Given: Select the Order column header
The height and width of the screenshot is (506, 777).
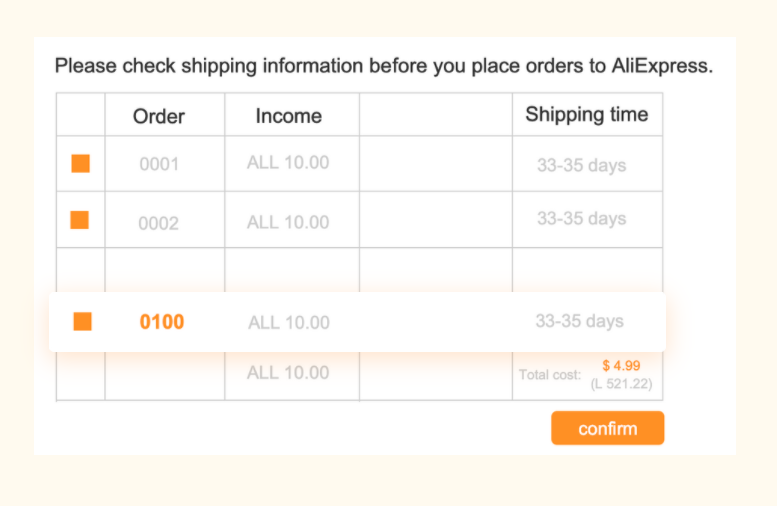Looking at the screenshot, I should [x=159, y=116].
